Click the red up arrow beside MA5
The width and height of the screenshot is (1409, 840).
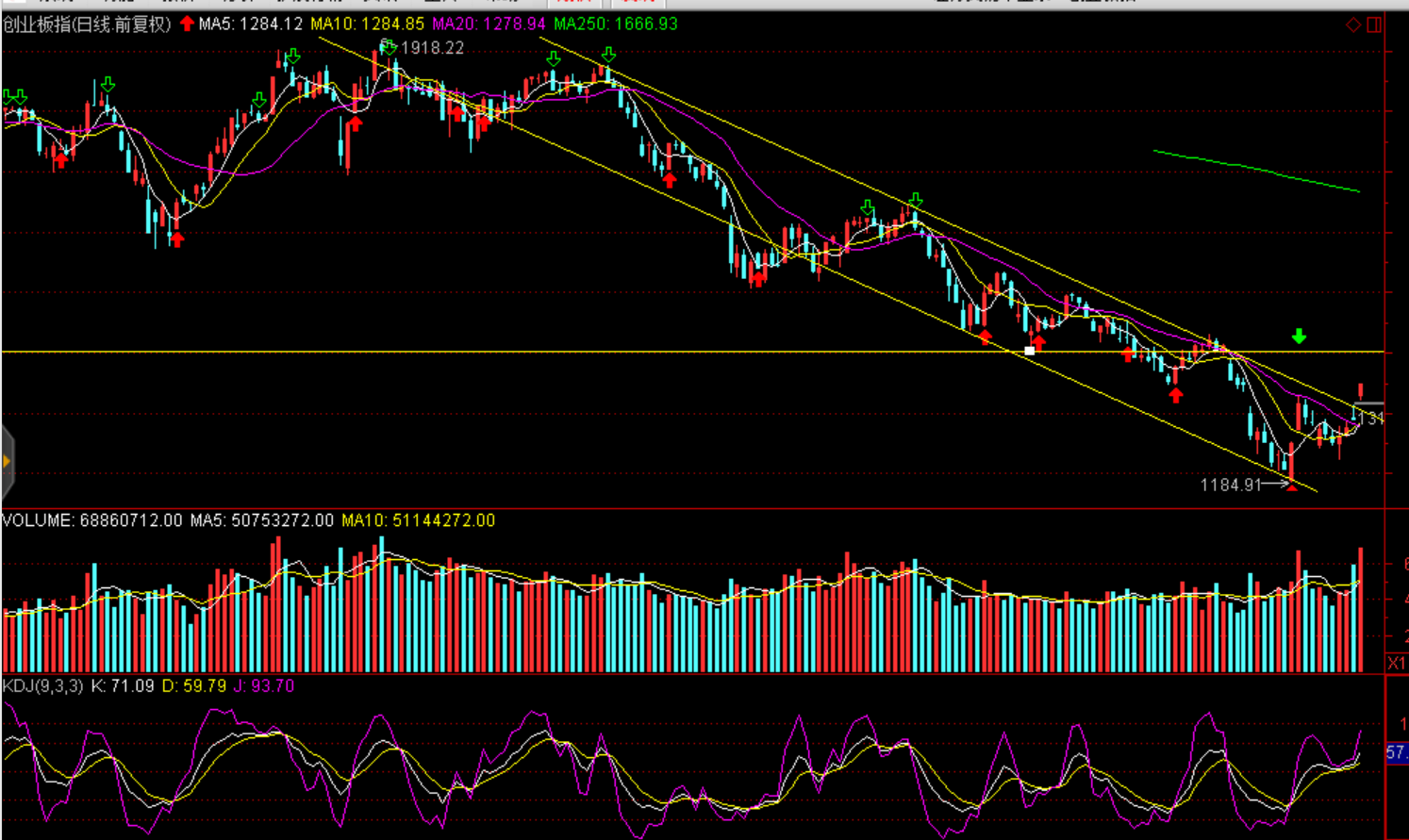(x=187, y=24)
